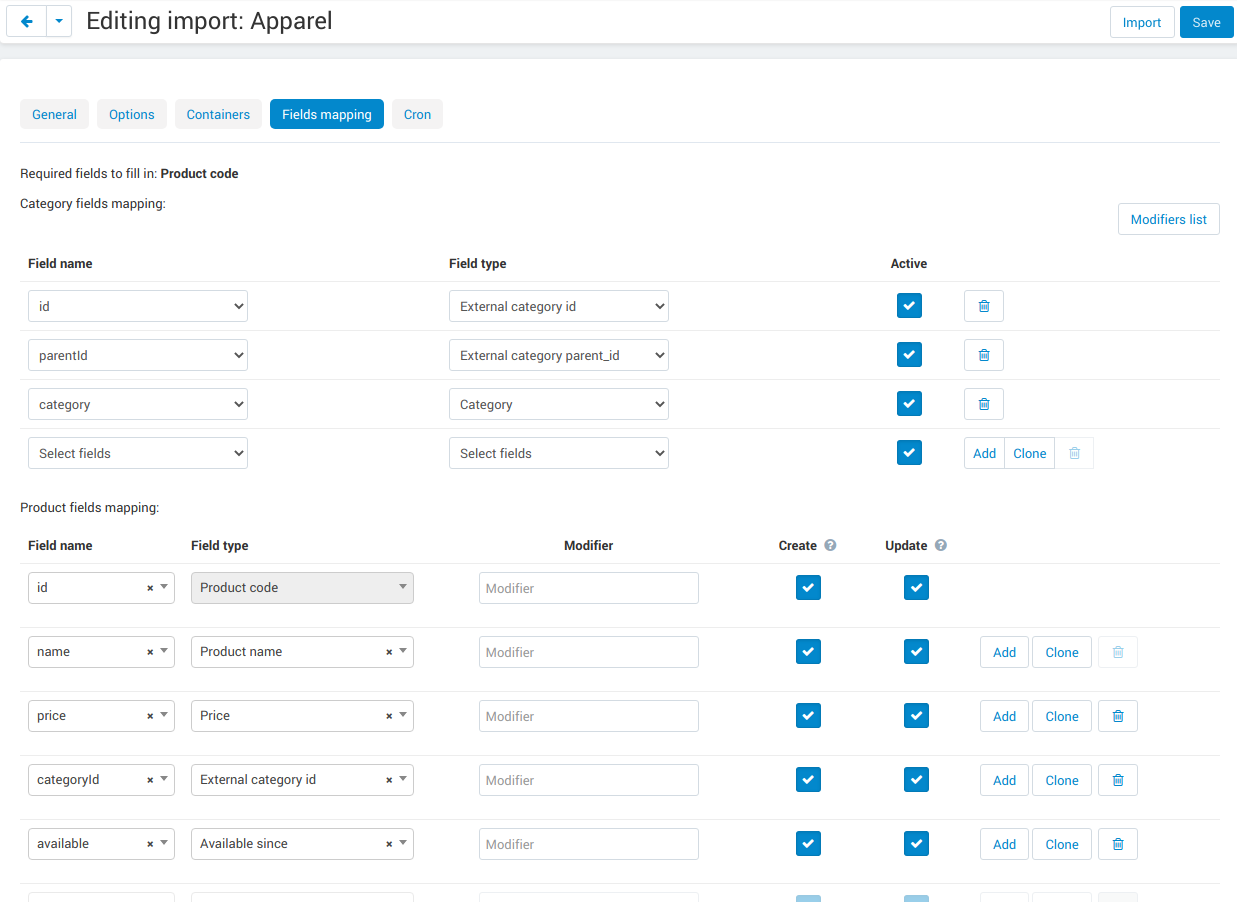Focus the Modifier input for price row

[x=589, y=716]
